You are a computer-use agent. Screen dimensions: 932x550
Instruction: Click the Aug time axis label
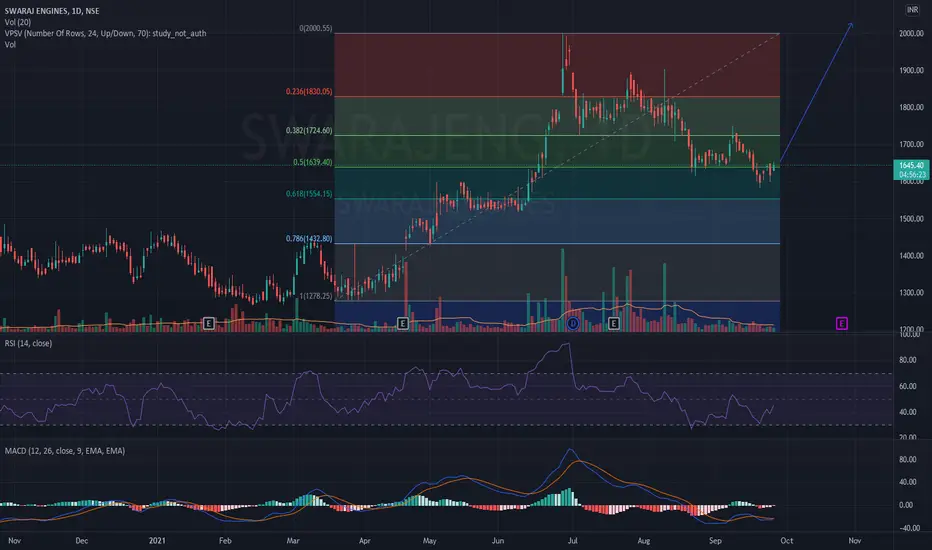pos(643,540)
